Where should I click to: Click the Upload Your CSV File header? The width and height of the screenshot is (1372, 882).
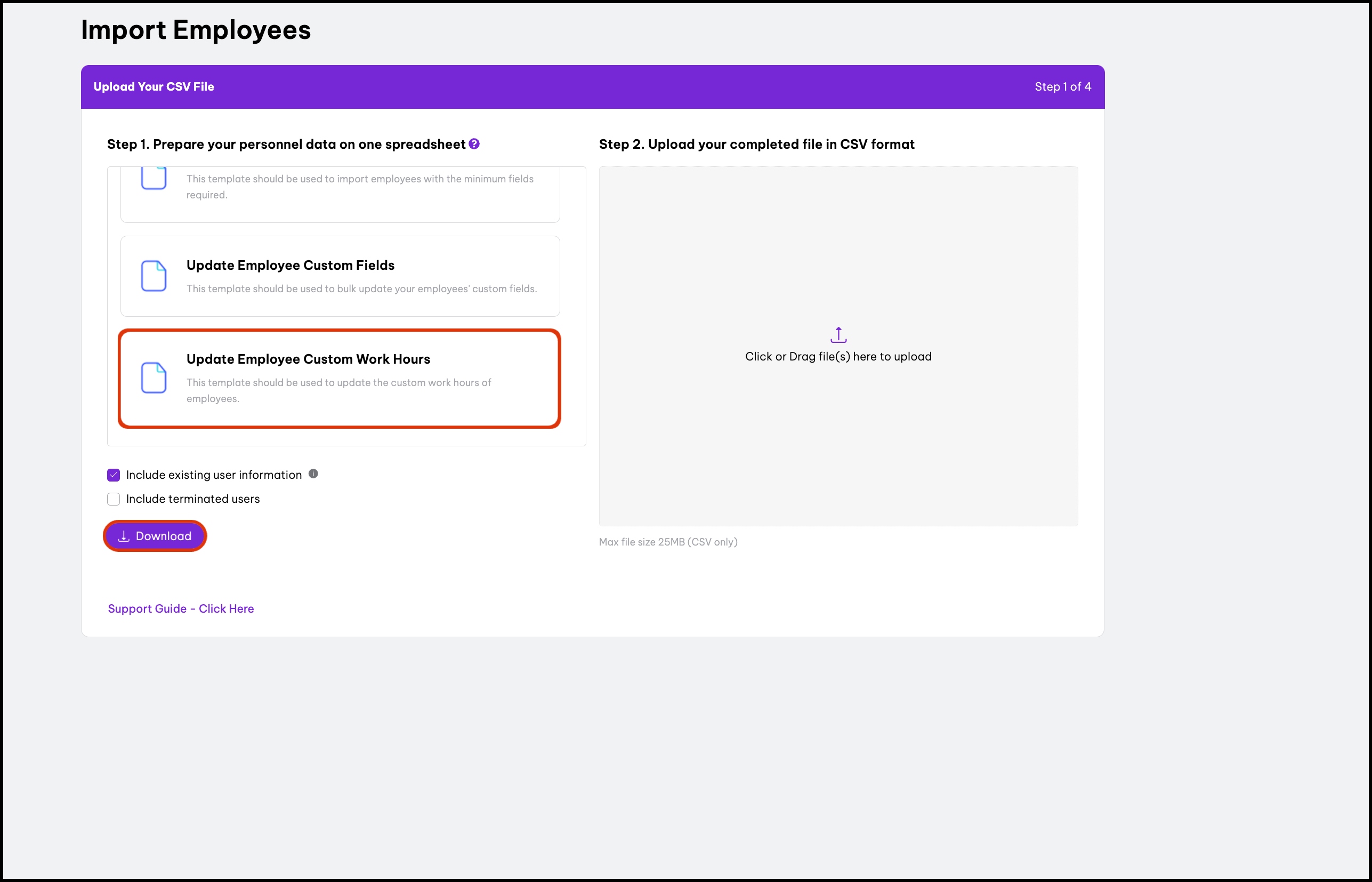154,86
